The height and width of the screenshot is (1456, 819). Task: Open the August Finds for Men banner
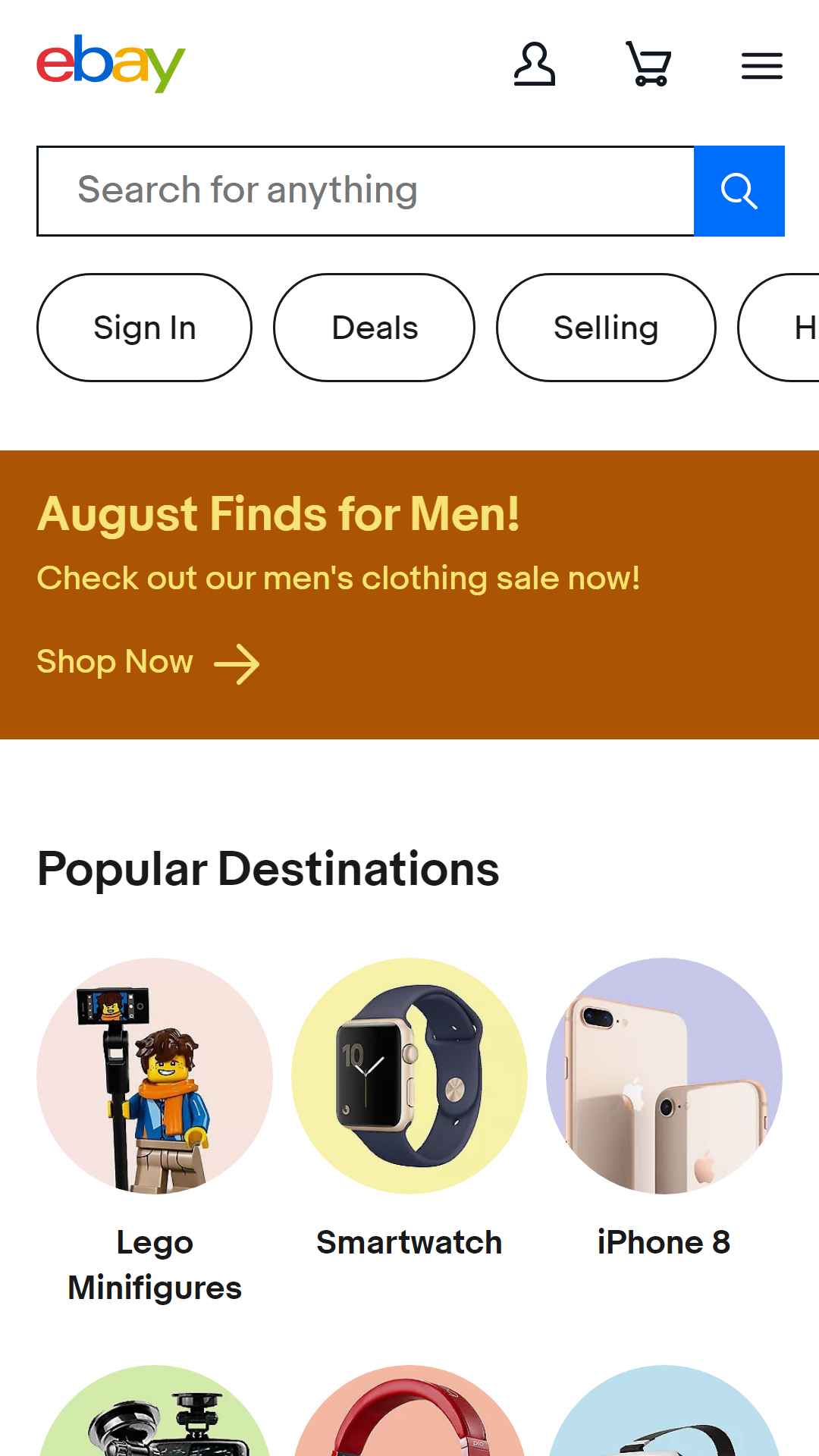coord(409,595)
